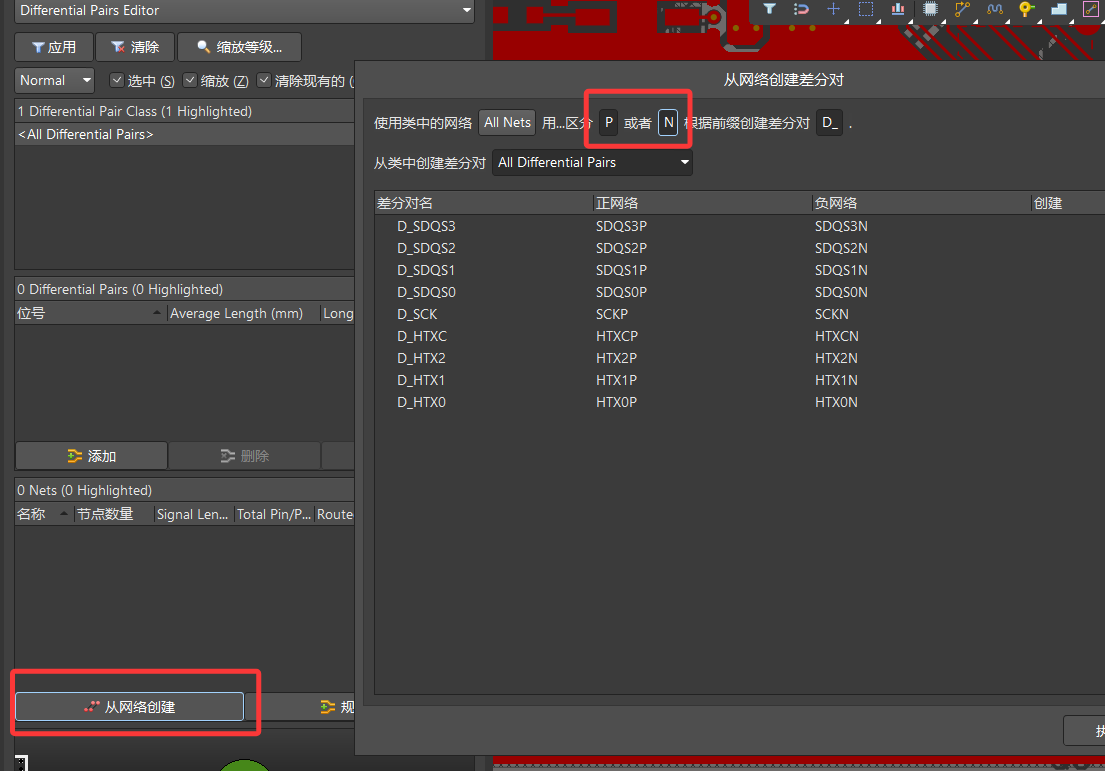Open 缩放等级 zoom level settings
This screenshot has height=771, width=1105.
tap(240, 47)
